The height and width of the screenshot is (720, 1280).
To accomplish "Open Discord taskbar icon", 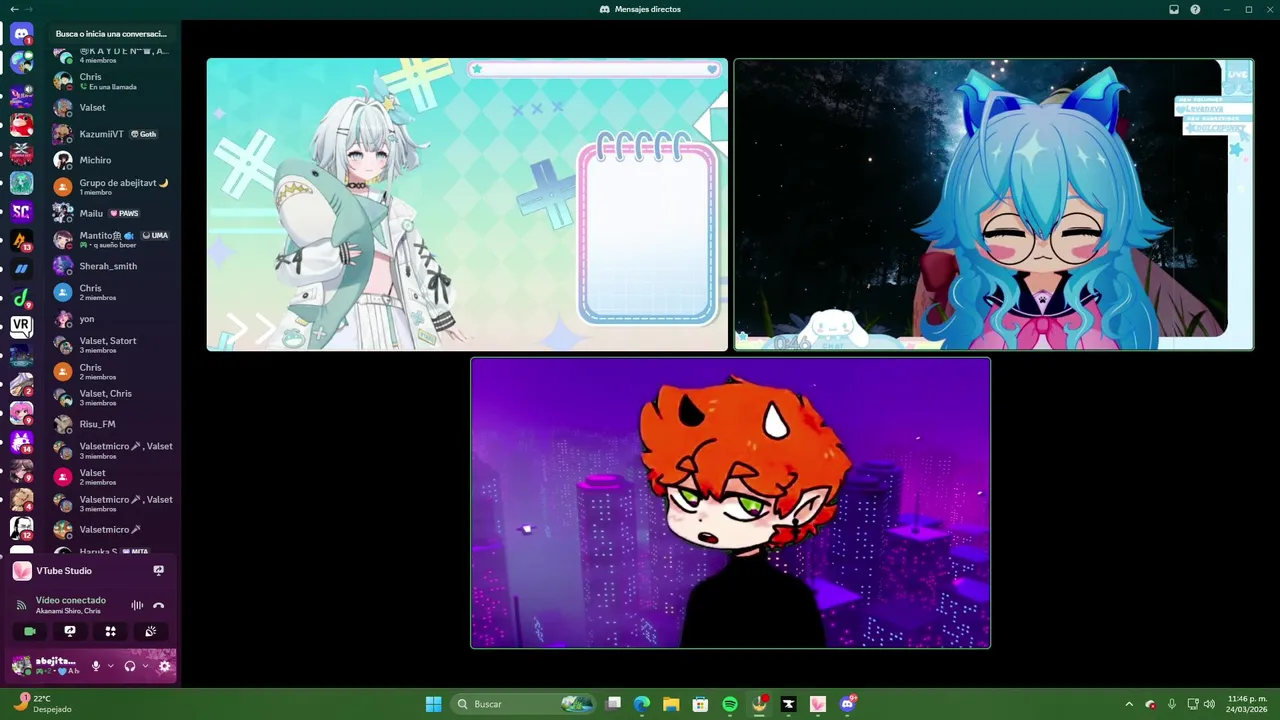I will tap(848, 704).
